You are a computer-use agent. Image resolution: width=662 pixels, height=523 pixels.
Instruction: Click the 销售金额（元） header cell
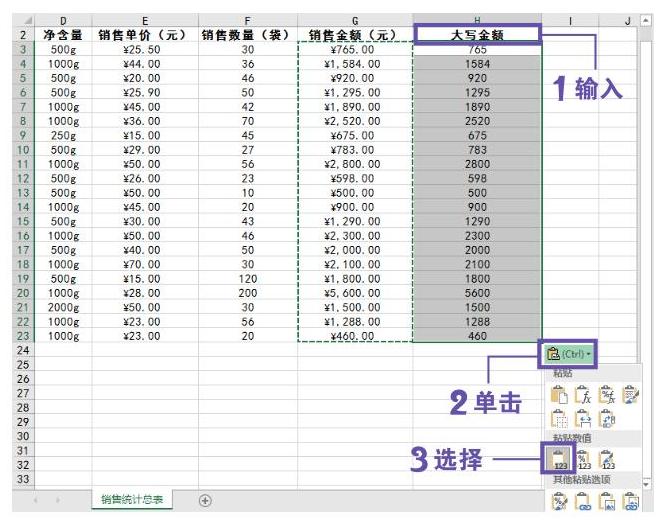(x=355, y=35)
